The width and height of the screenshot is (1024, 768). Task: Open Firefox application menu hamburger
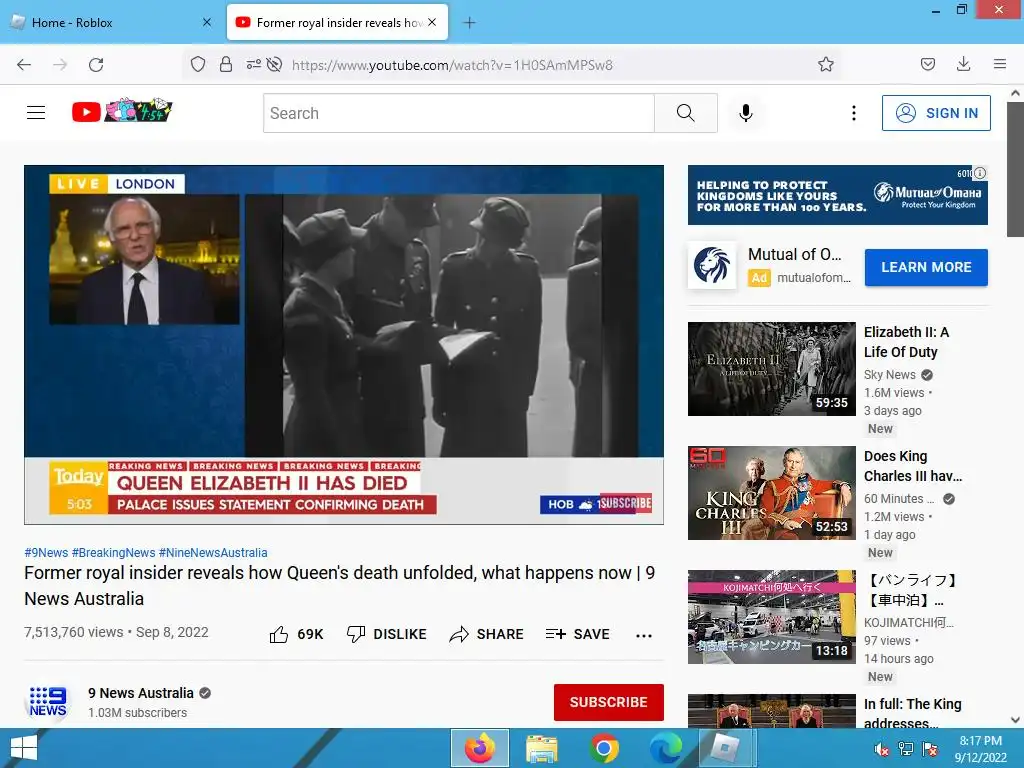[999, 64]
